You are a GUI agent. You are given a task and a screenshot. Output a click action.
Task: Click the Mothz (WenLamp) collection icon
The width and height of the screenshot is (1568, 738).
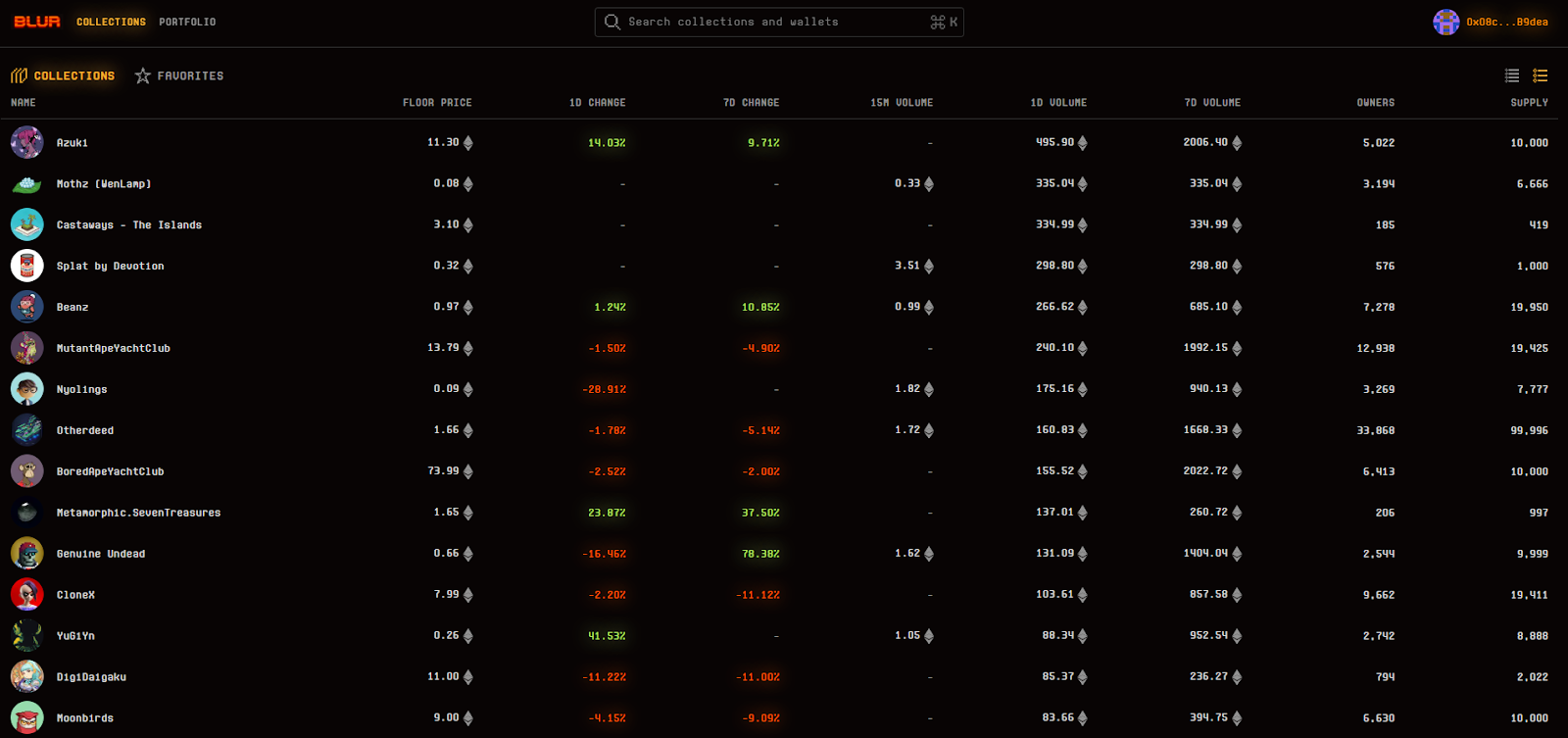click(x=26, y=184)
